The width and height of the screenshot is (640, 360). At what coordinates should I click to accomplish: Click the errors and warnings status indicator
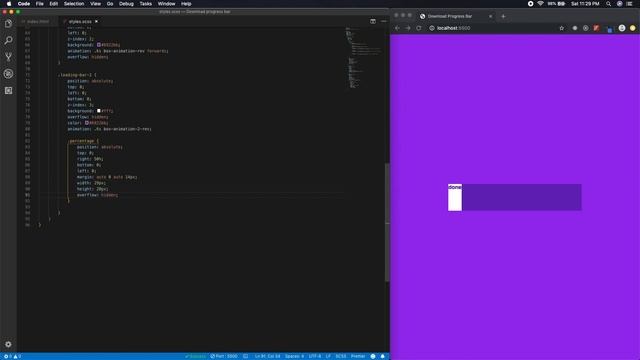pyautogui.click(x=12, y=356)
